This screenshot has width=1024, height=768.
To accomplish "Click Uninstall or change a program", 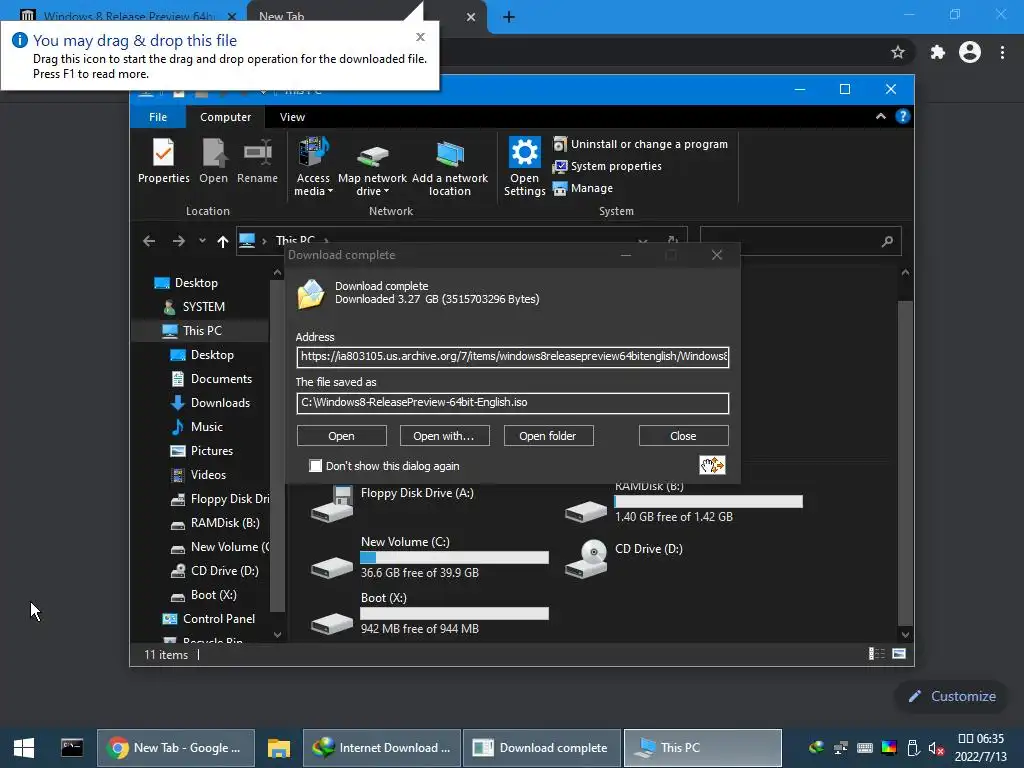I will 641,144.
